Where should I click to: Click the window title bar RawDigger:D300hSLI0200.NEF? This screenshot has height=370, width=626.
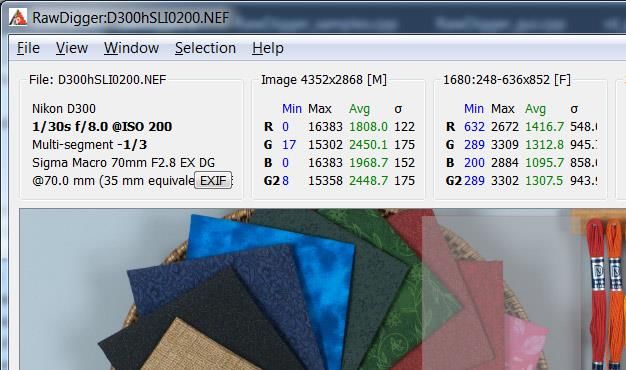click(131, 18)
